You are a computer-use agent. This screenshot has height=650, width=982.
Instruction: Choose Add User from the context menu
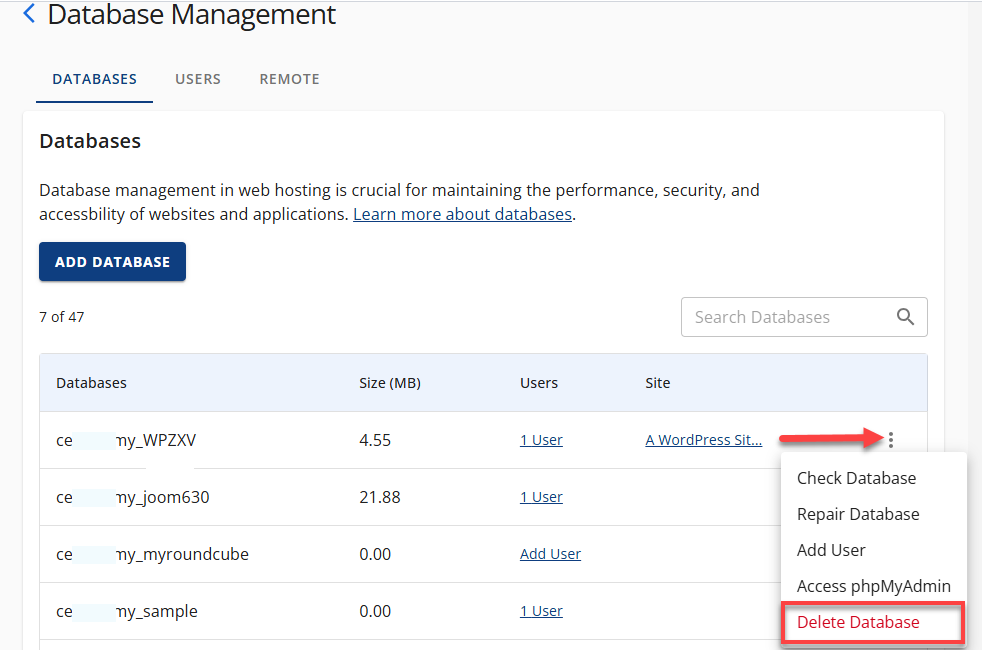pos(831,549)
